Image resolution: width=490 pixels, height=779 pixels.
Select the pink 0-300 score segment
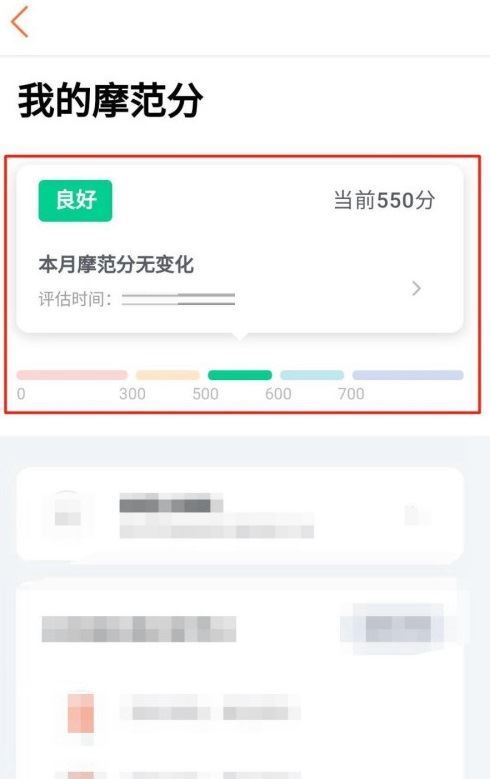click(x=72, y=375)
